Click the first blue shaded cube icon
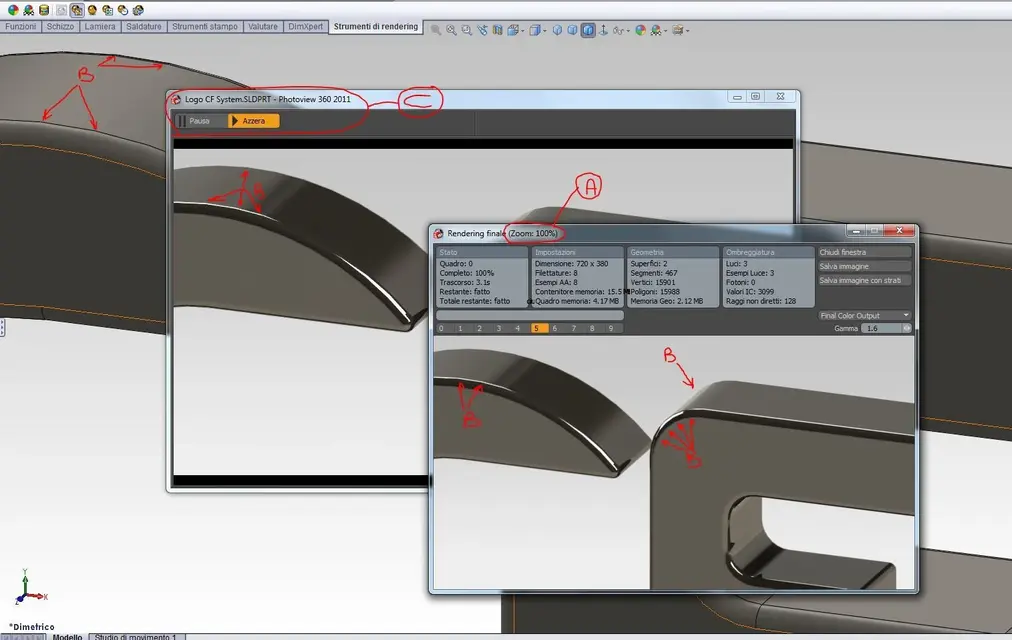The image size is (1012, 640). (558, 30)
